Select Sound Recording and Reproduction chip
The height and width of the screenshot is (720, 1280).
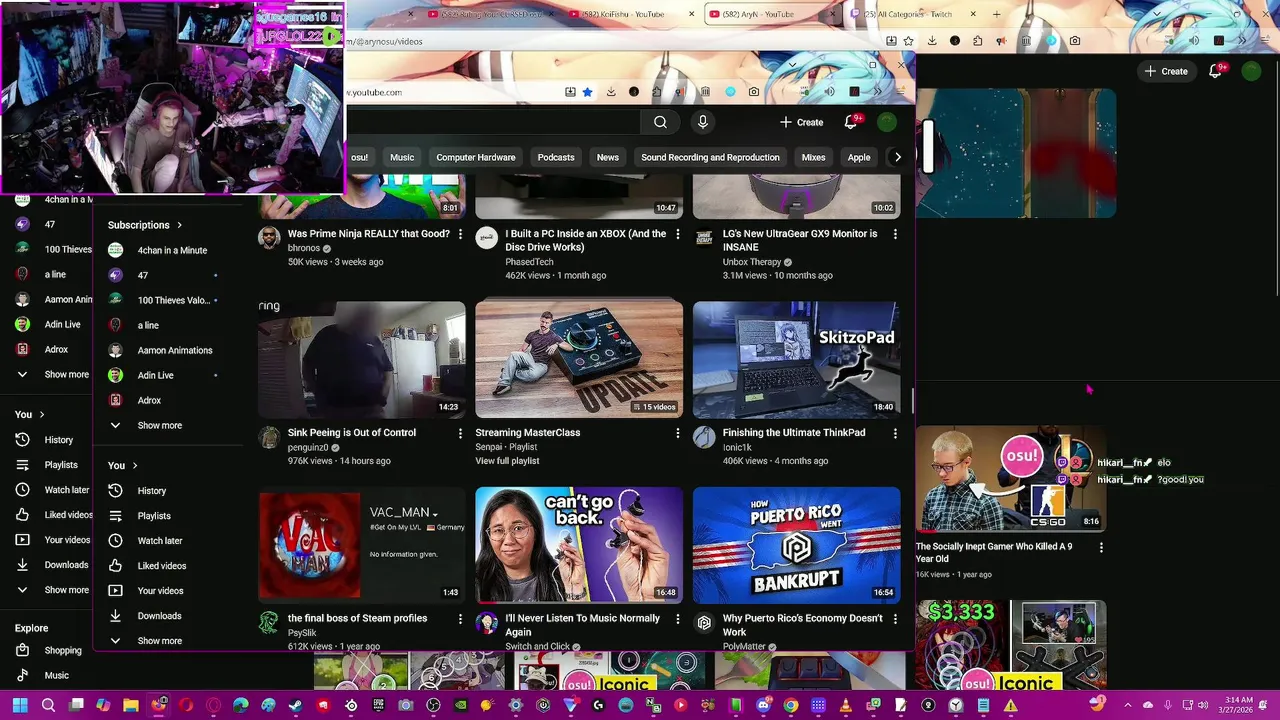pyautogui.click(x=710, y=157)
